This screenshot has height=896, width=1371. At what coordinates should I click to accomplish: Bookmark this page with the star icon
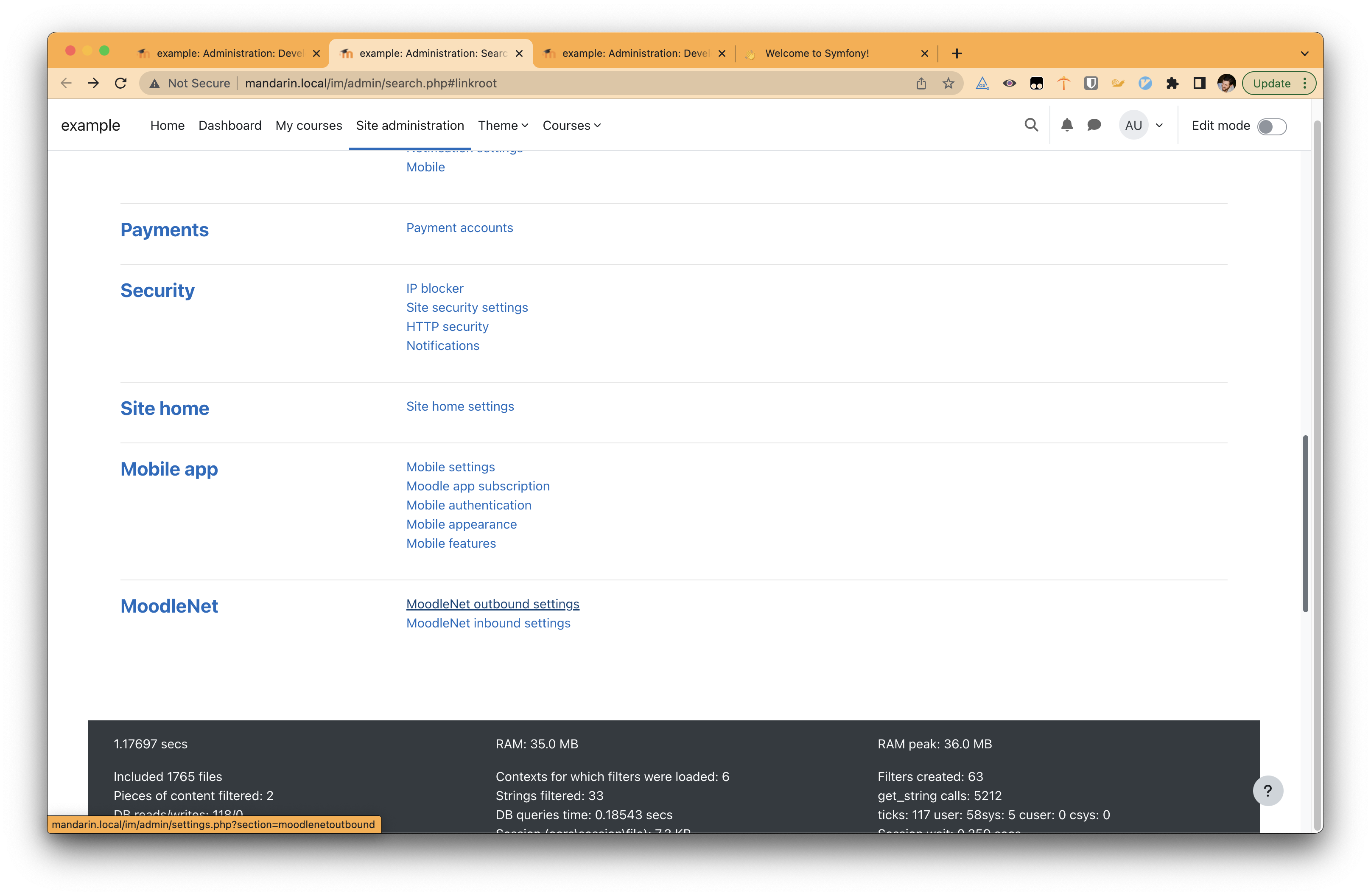[x=948, y=83]
